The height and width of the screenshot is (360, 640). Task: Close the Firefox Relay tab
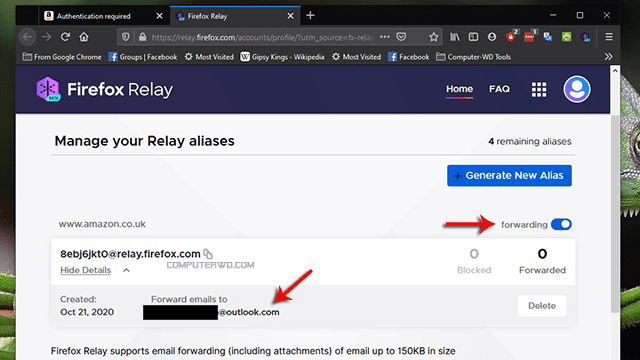[x=290, y=16]
